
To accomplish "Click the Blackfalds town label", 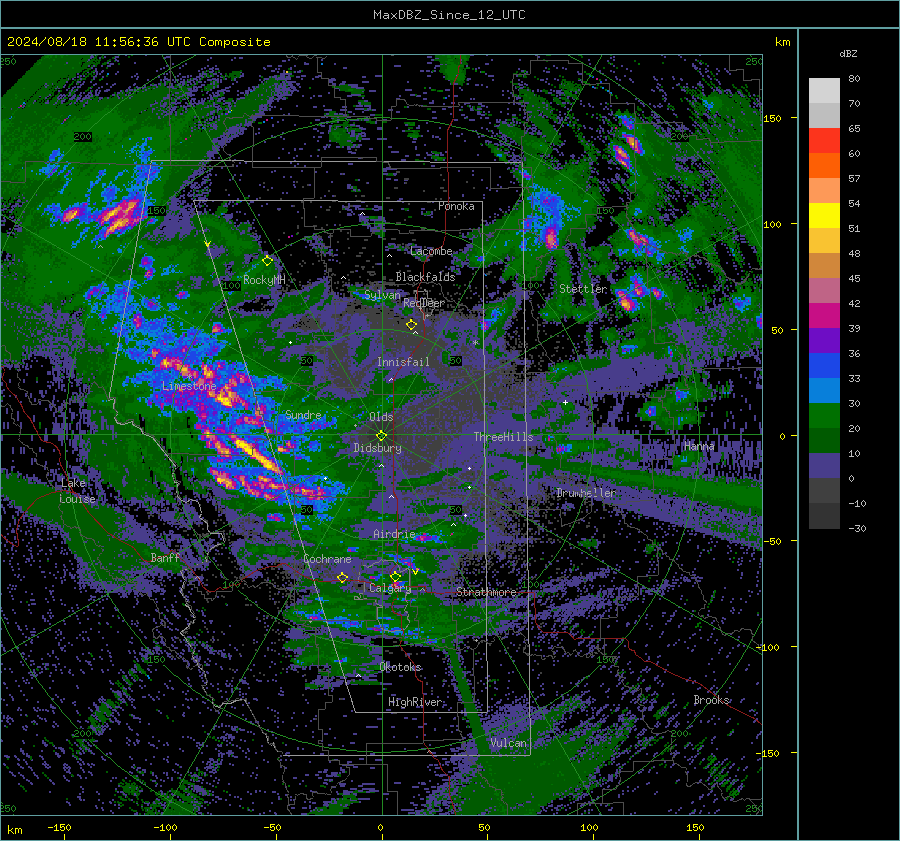I will pos(425,277).
